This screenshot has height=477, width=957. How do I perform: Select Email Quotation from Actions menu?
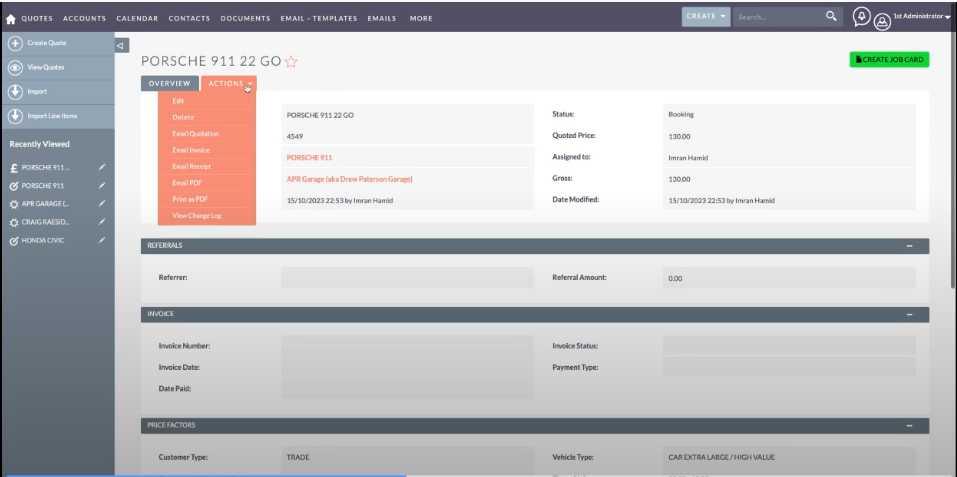[x=195, y=134]
